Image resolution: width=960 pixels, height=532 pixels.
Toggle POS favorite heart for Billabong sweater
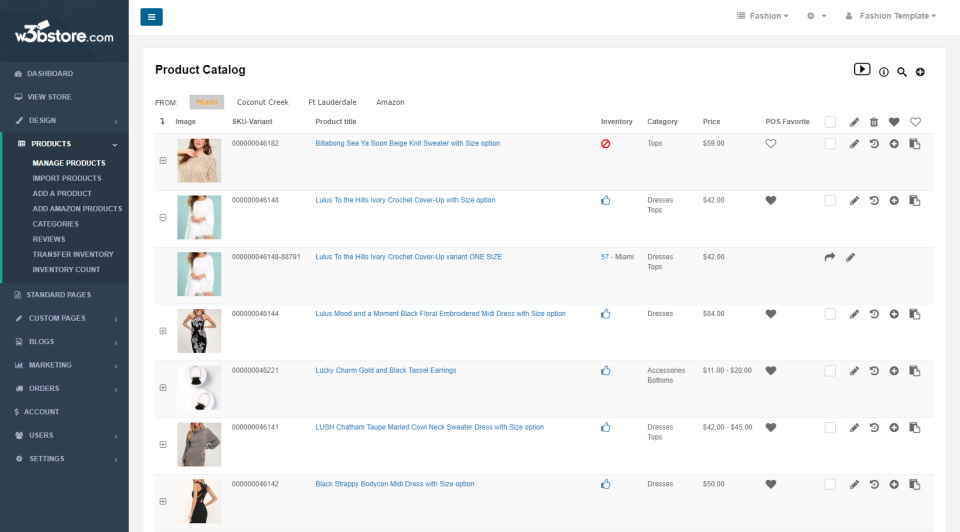coord(771,144)
